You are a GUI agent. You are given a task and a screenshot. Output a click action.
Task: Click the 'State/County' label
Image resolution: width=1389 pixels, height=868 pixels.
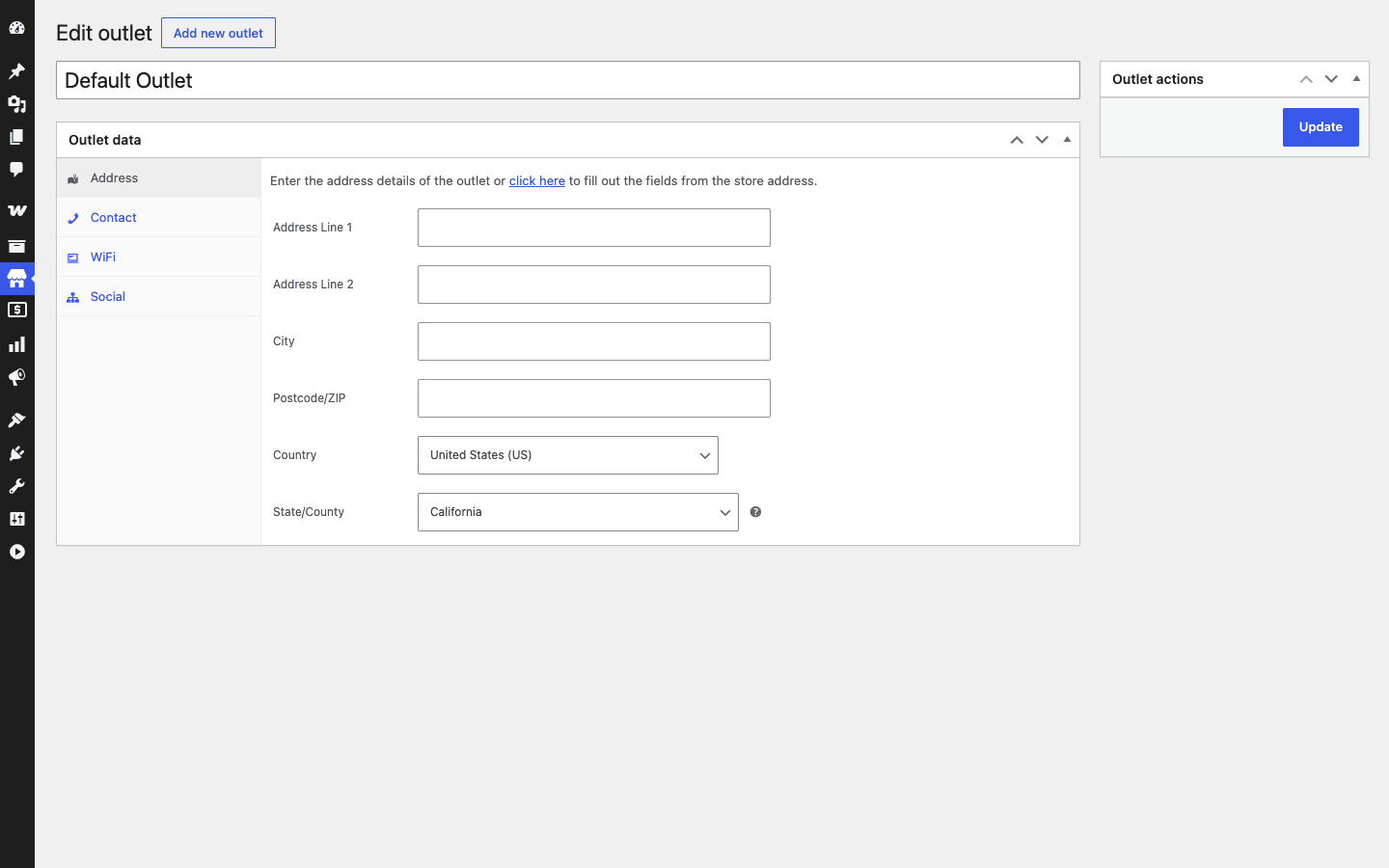click(x=309, y=512)
